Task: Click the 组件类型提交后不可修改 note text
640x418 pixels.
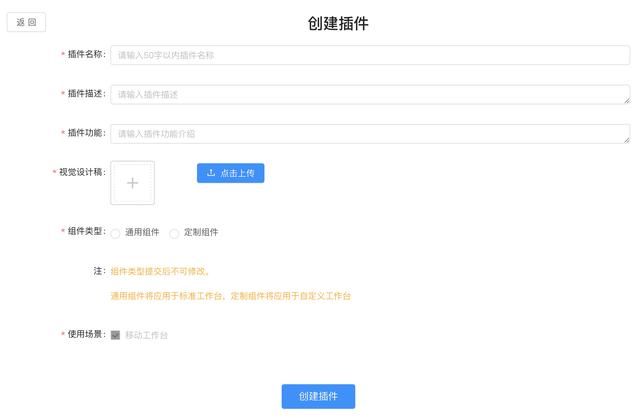Action: tap(160, 271)
